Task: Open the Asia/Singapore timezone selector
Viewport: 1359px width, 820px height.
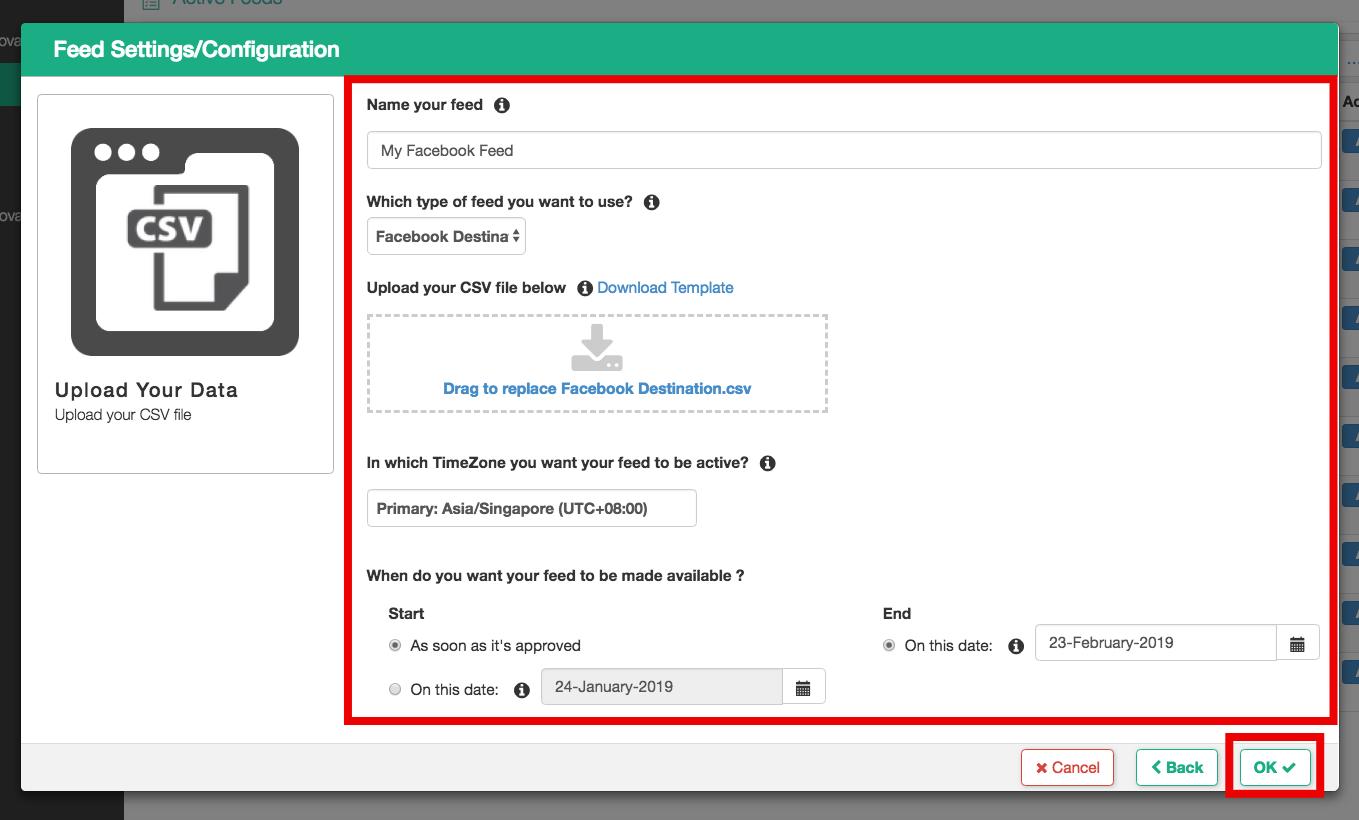Action: (x=531, y=508)
